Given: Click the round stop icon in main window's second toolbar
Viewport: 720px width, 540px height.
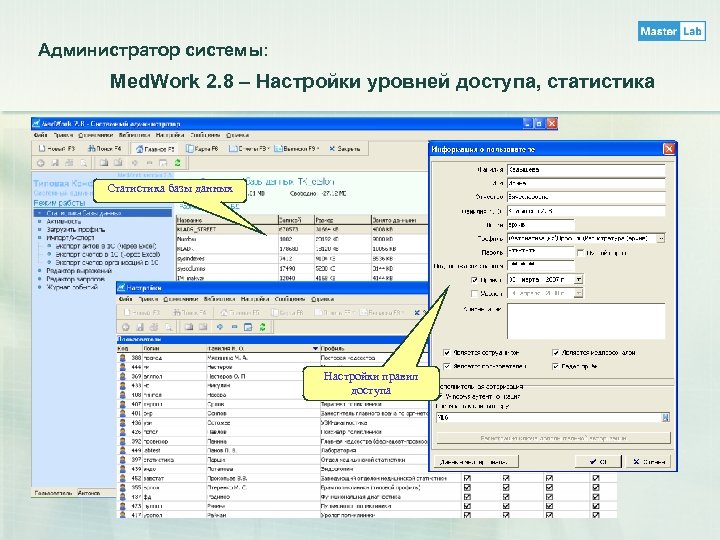Looking at the screenshot, I should coord(40,163).
